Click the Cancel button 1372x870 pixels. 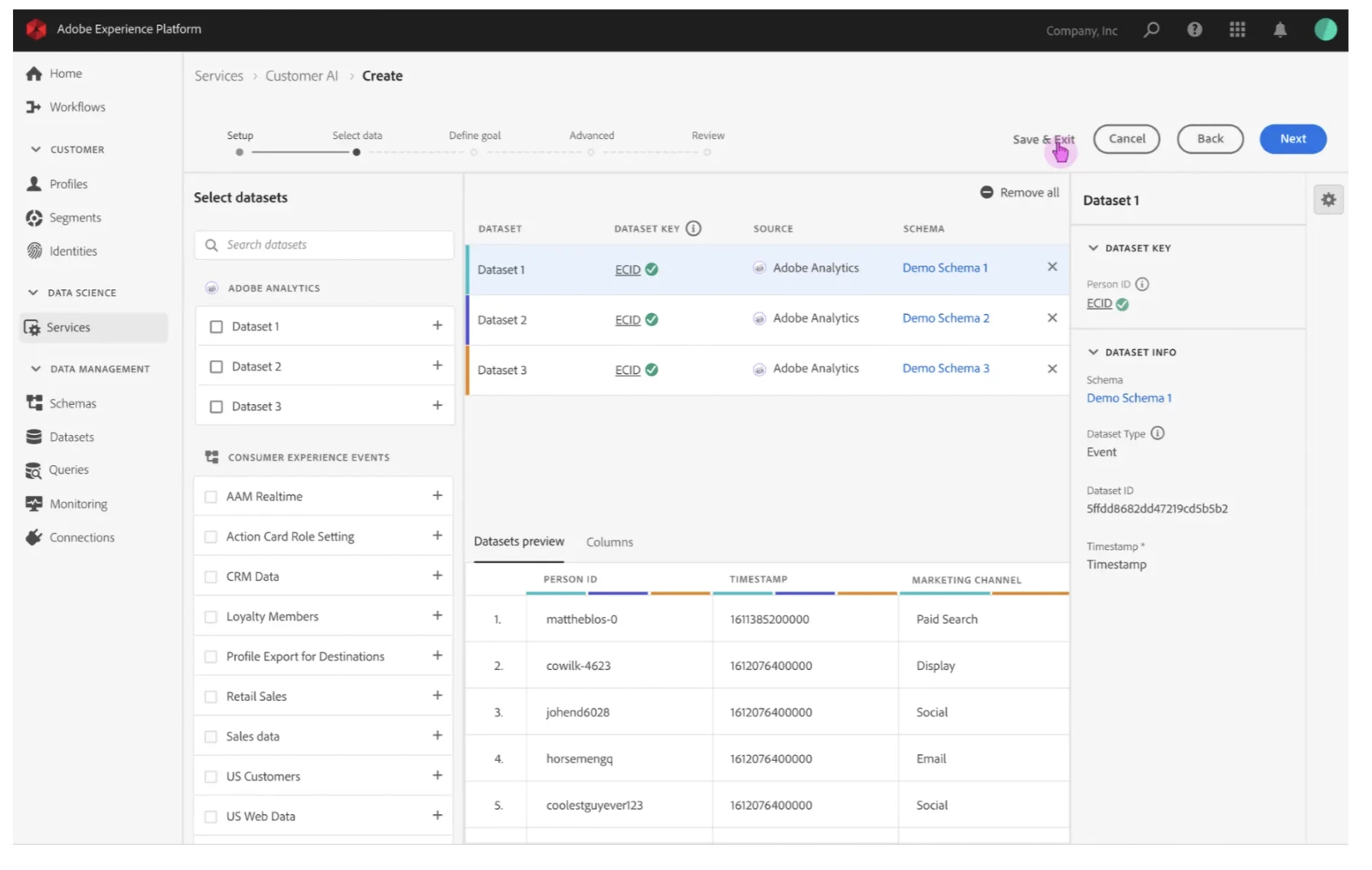(1127, 139)
